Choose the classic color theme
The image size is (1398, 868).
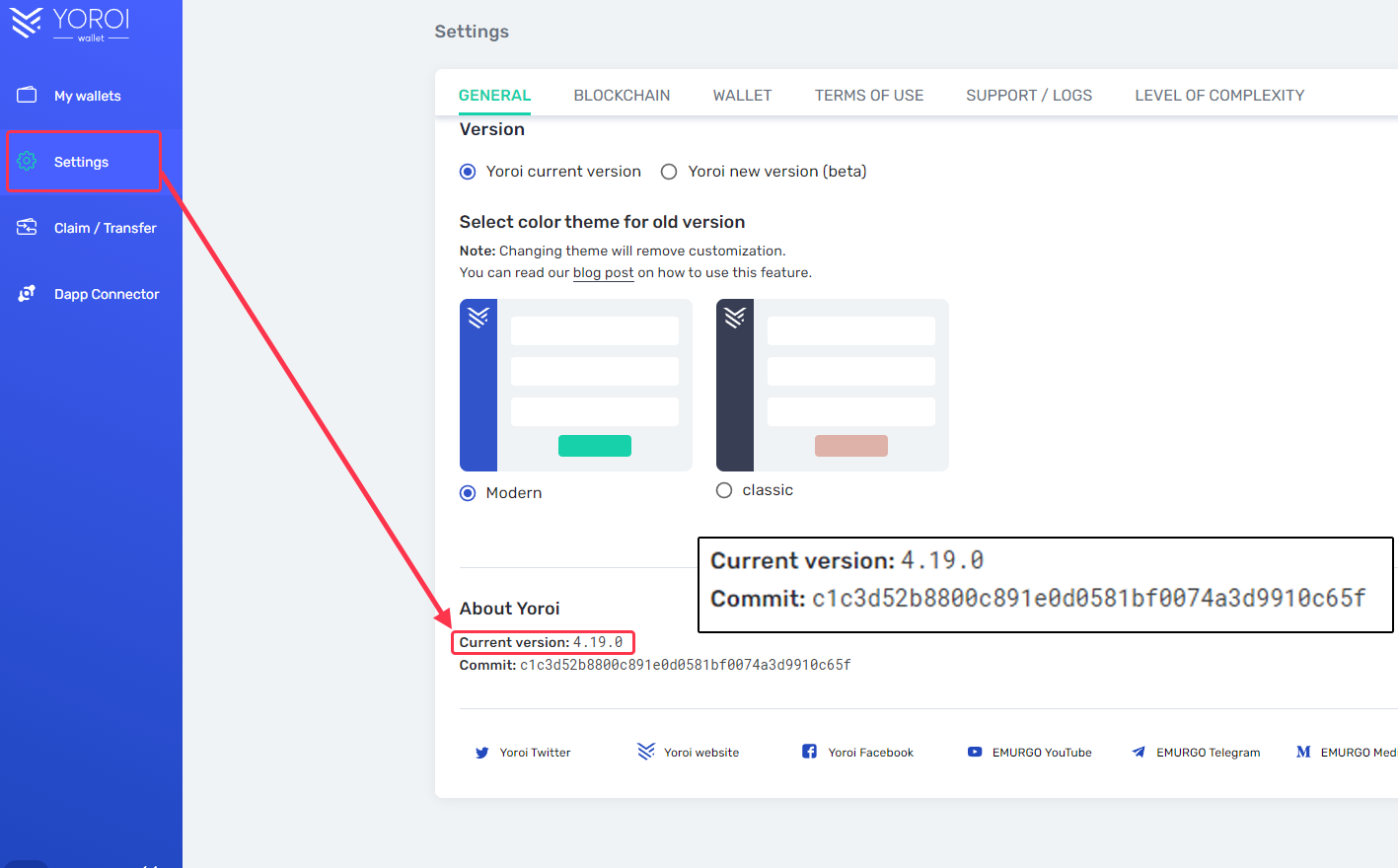tap(723, 490)
